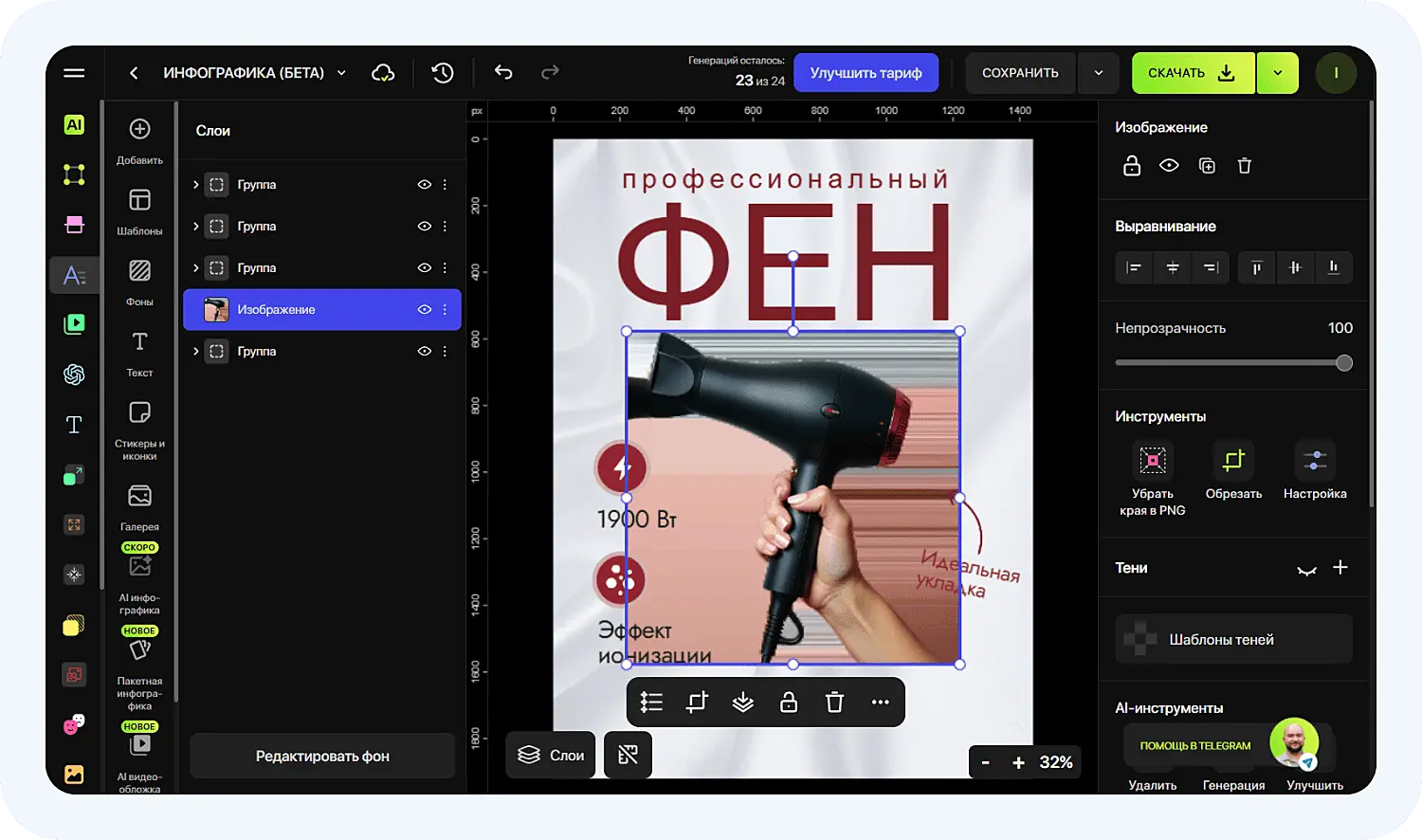Screen dimensions: 1422x840
Task: Open the ИНФОГРАФИКА (БЕТА) dropdown
Action: click(x=340, y=72)
